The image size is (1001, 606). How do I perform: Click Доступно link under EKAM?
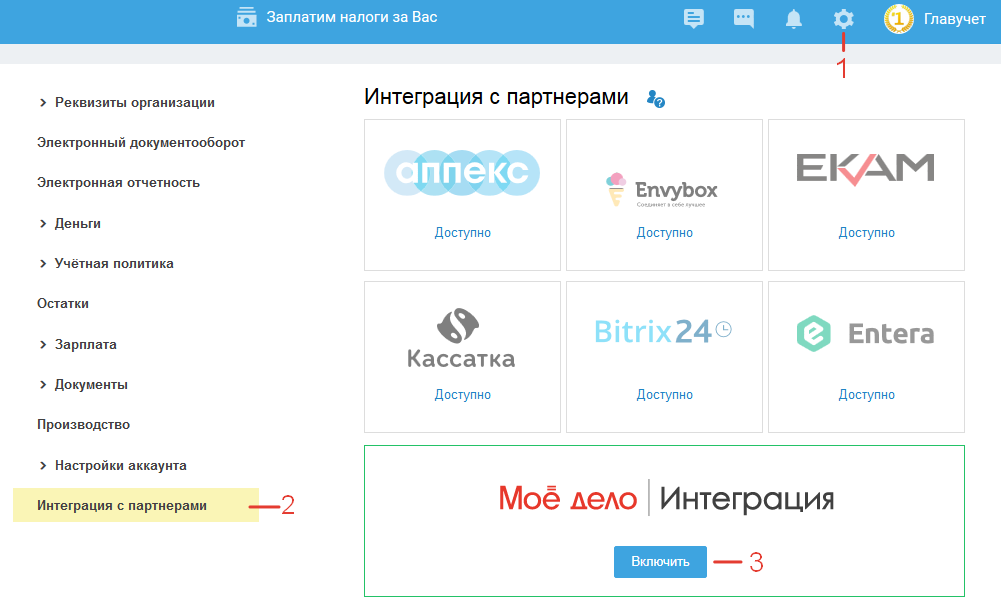(866, 232)
